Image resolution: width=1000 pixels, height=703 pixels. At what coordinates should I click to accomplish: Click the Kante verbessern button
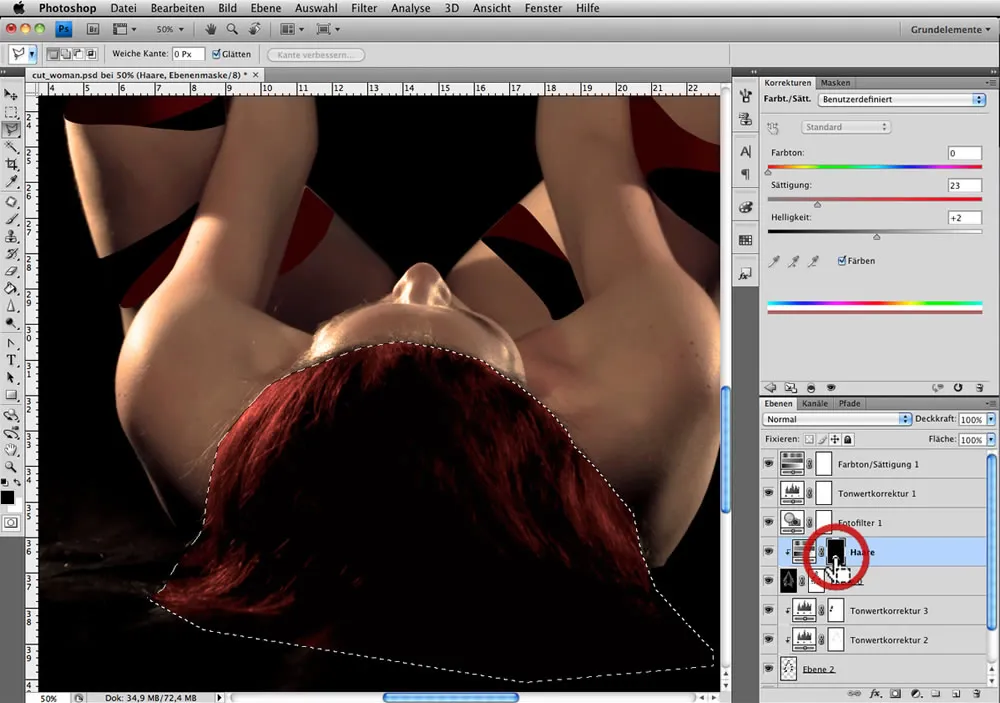pos(315,55)
